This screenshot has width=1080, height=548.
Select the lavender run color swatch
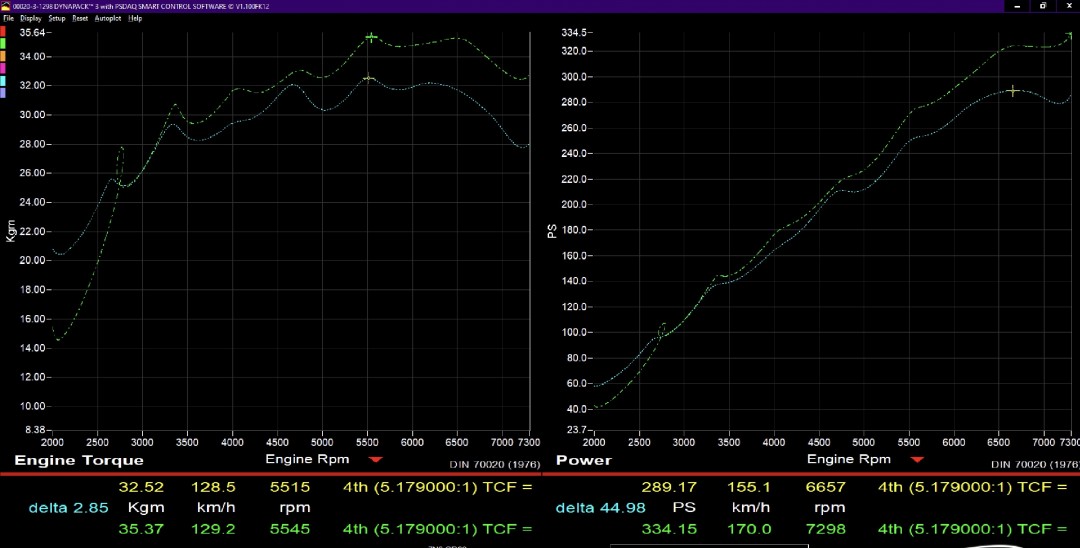[x=3, y=92]
